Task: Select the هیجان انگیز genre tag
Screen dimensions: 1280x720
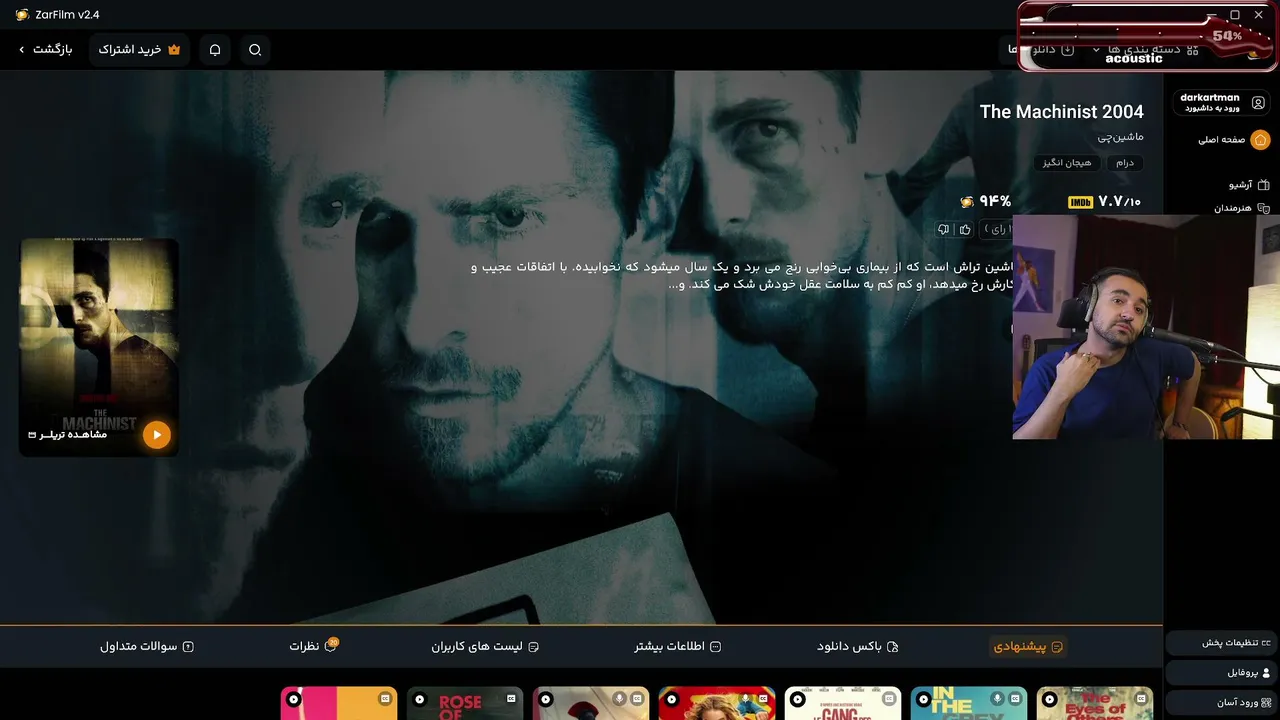Action: click(1067, 162)
